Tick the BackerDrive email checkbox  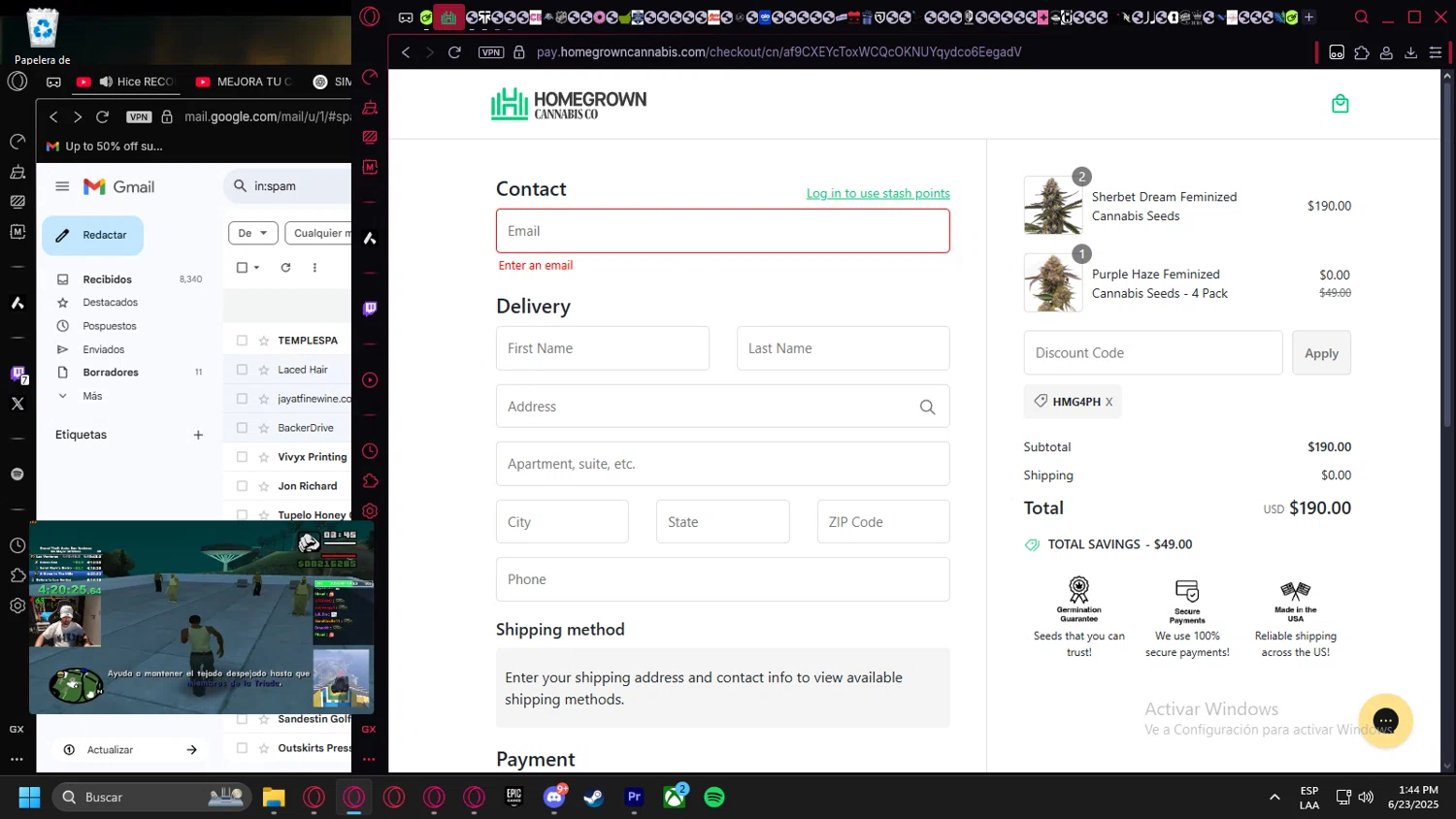[242, 428]
